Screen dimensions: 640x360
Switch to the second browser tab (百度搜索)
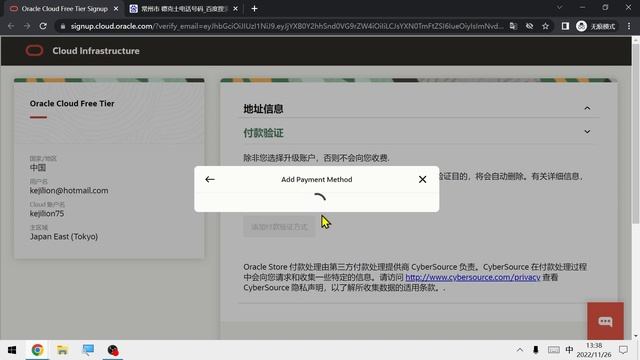point(184,9)
